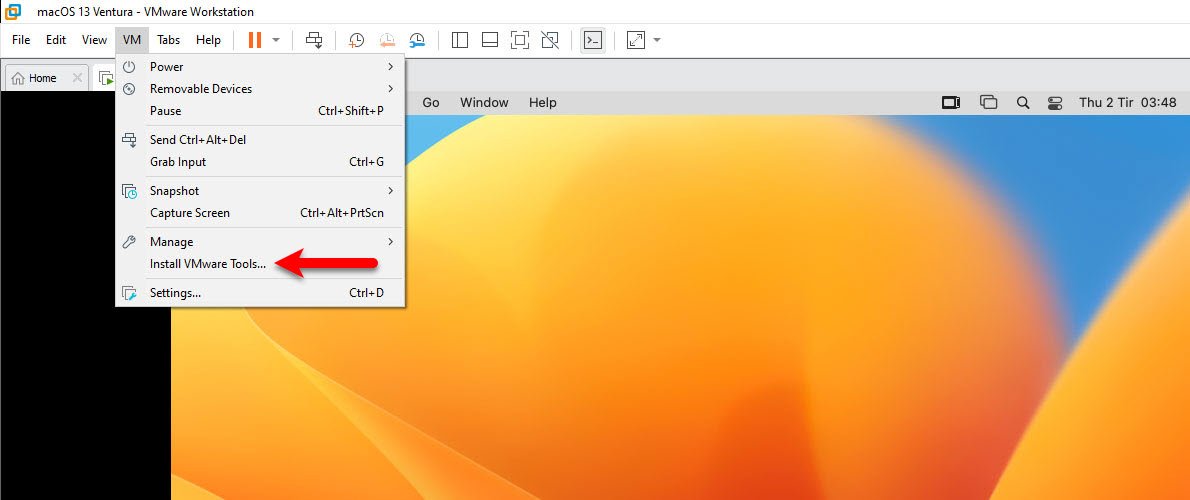Viewport: 1190px width, 500px height.
Task: Toggle the console view toolbar icon
Action: pyautogui.click(x=592, y=40)
